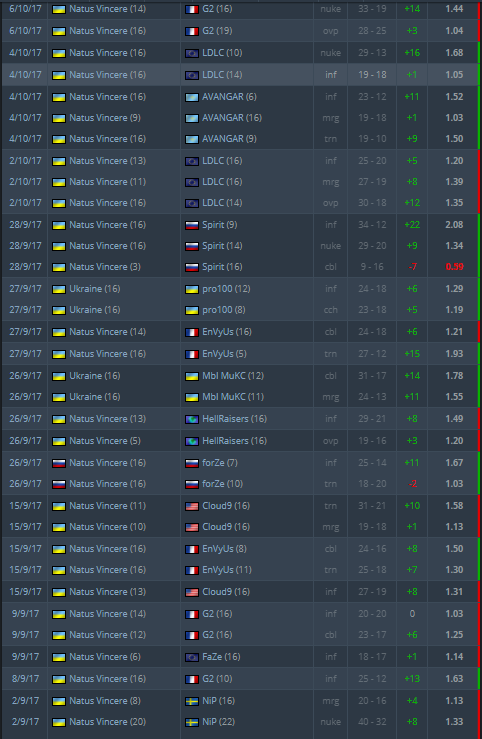Click the Ukrainian flag next to pro100 (8)
Screen dimensions: 482x739
(x=191, y=311)
